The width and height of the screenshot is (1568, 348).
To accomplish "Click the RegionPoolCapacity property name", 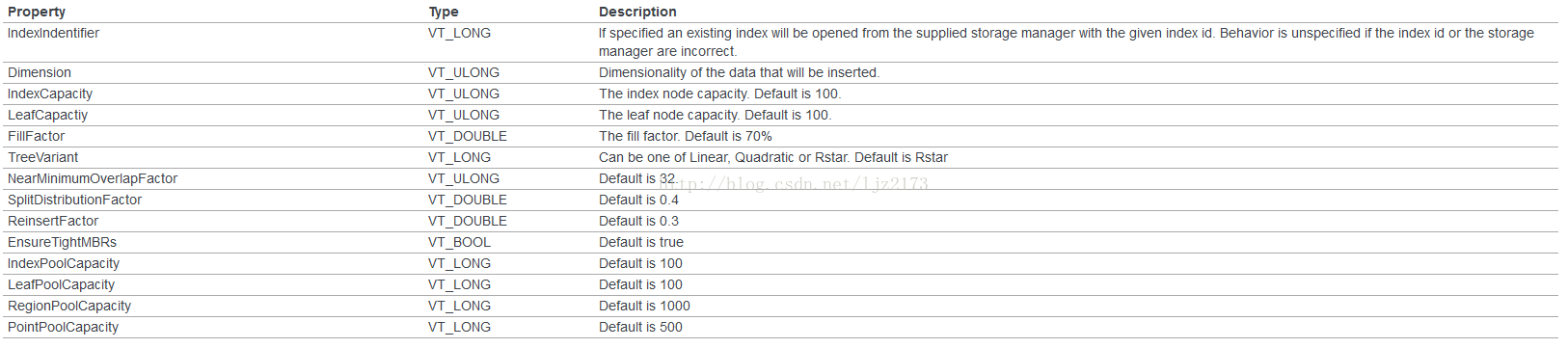I will coord(69,306).
